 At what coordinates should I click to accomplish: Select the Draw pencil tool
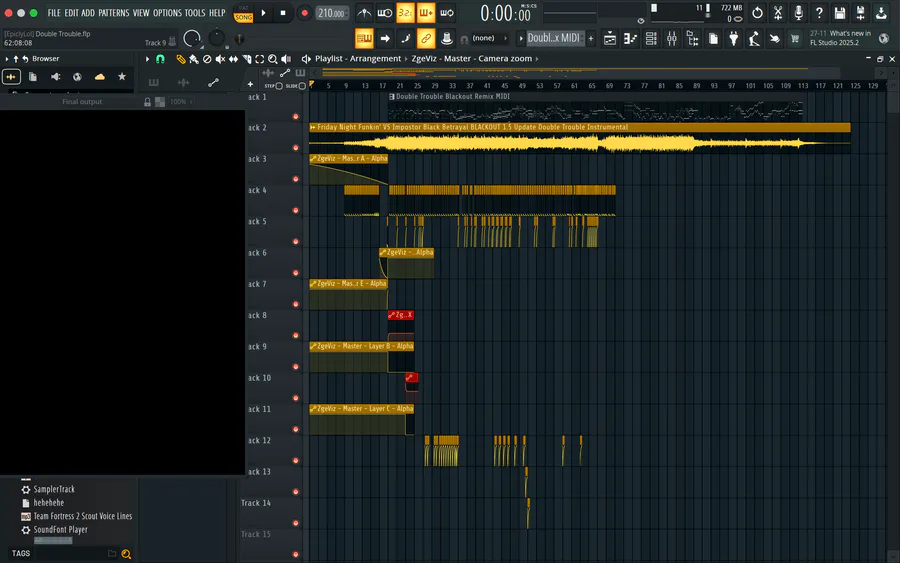(181, 59)
